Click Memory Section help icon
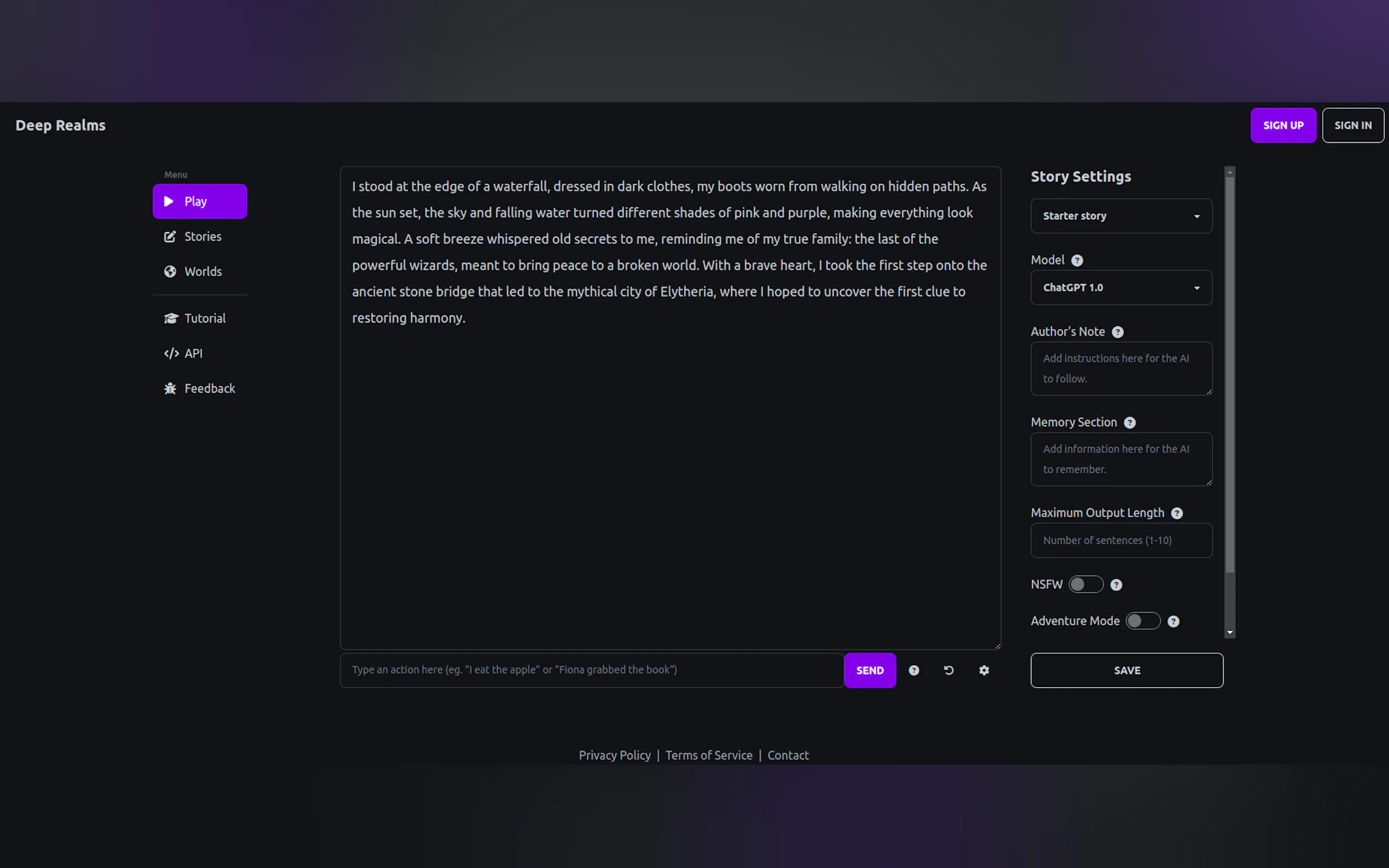 pyautogui.click(x=1129, y=423)
